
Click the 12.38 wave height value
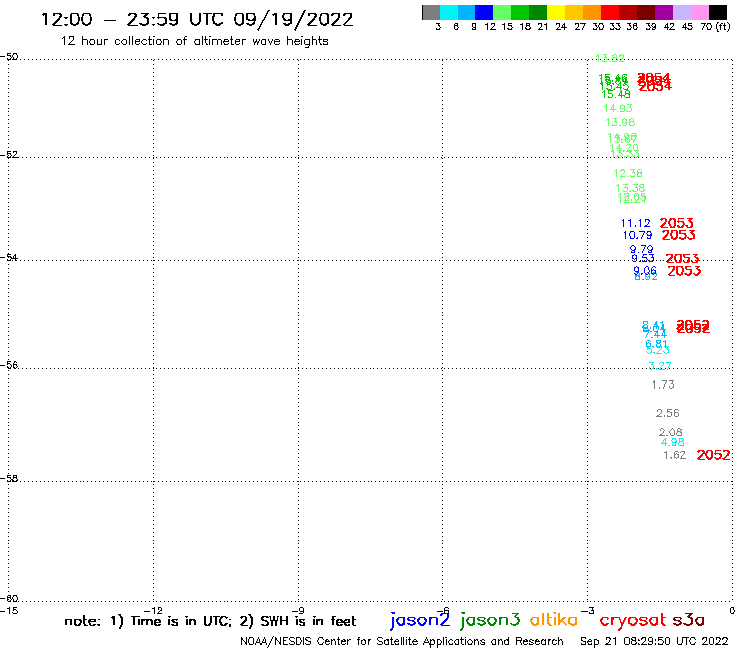click(628, 173)
